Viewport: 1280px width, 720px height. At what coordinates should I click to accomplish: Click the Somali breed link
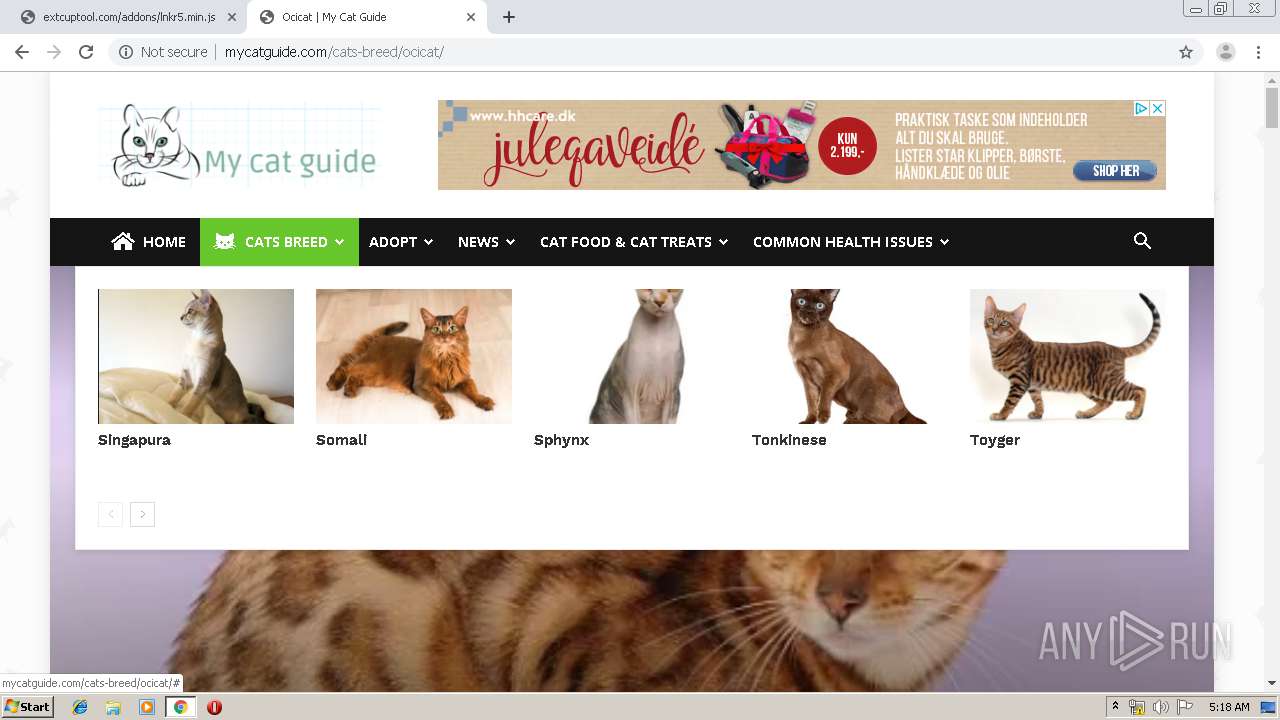[341, 440]
